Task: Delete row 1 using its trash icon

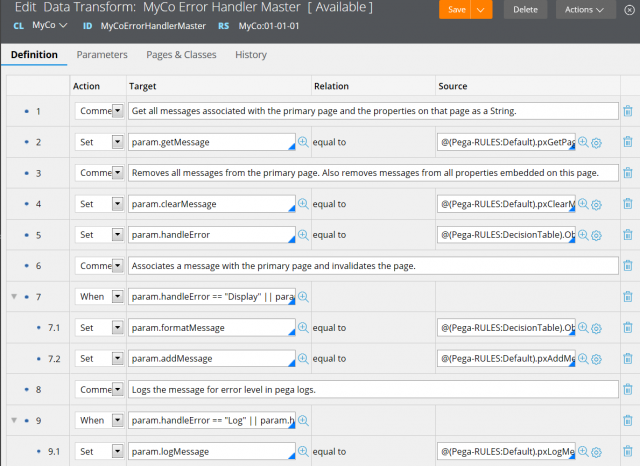Action: (x=627, y=111)
